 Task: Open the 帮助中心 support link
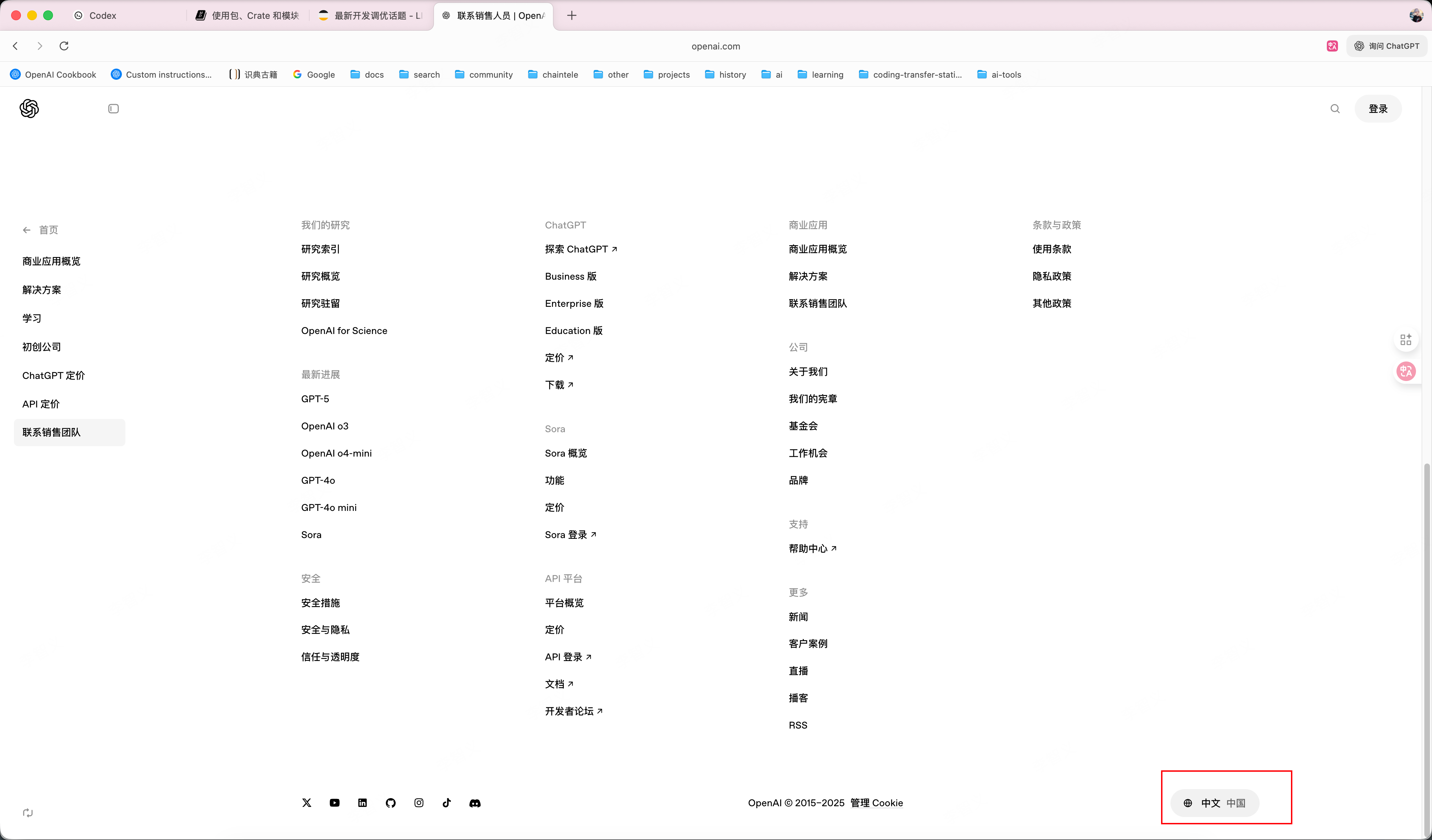click(812, 549)
